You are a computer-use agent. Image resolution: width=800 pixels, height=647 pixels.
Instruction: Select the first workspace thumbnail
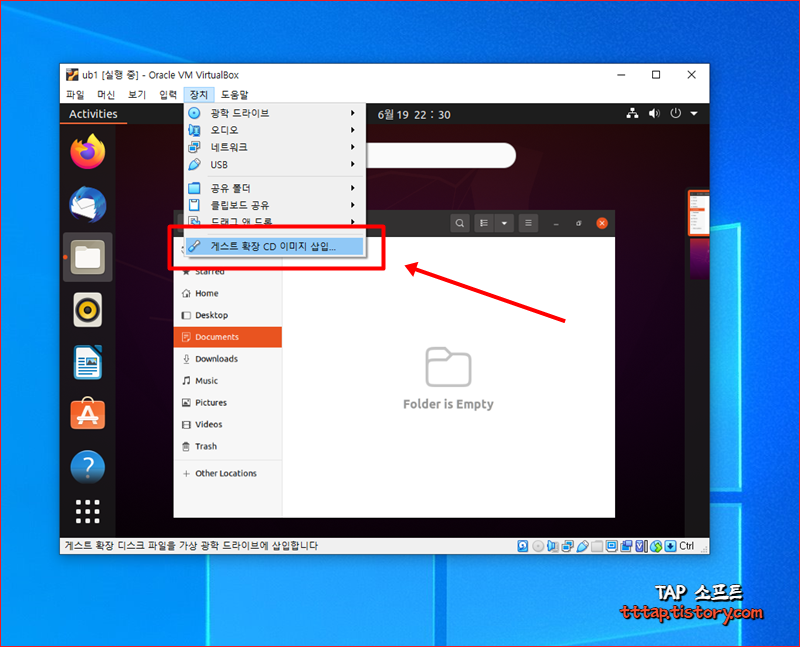click(x=698, y=213)
